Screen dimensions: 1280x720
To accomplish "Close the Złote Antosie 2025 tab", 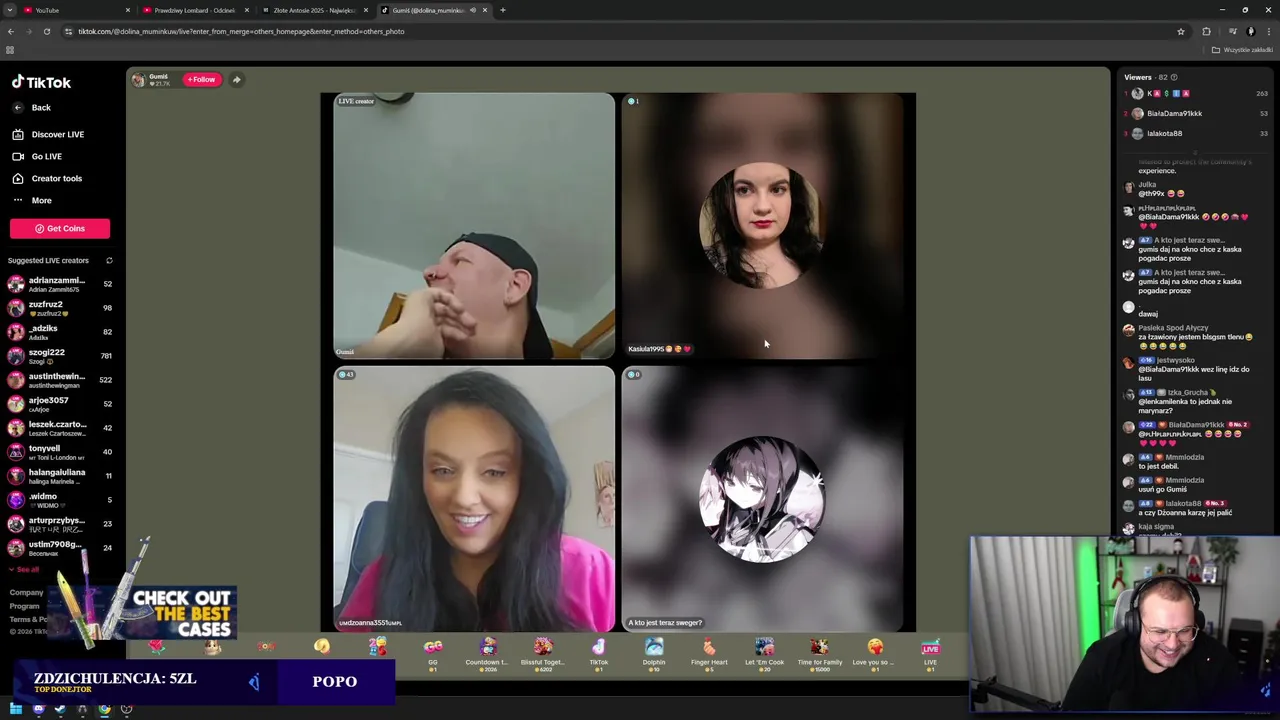I will [x=366, y=10].
